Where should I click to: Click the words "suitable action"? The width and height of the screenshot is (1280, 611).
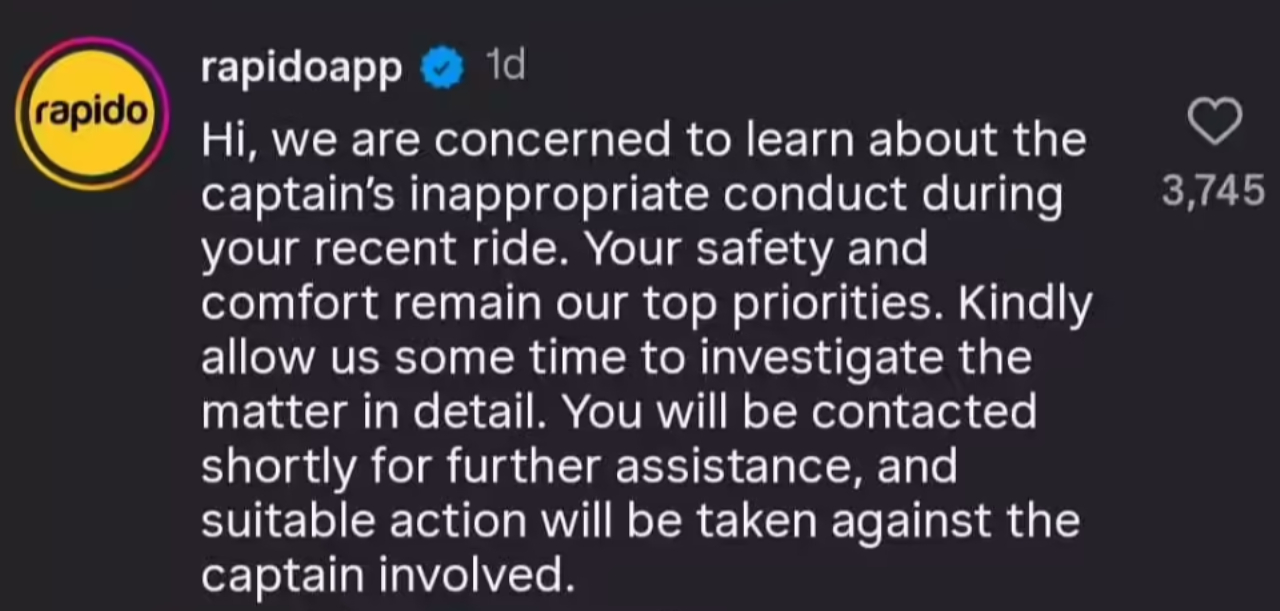pyautogui.click(x=363, y=521)
